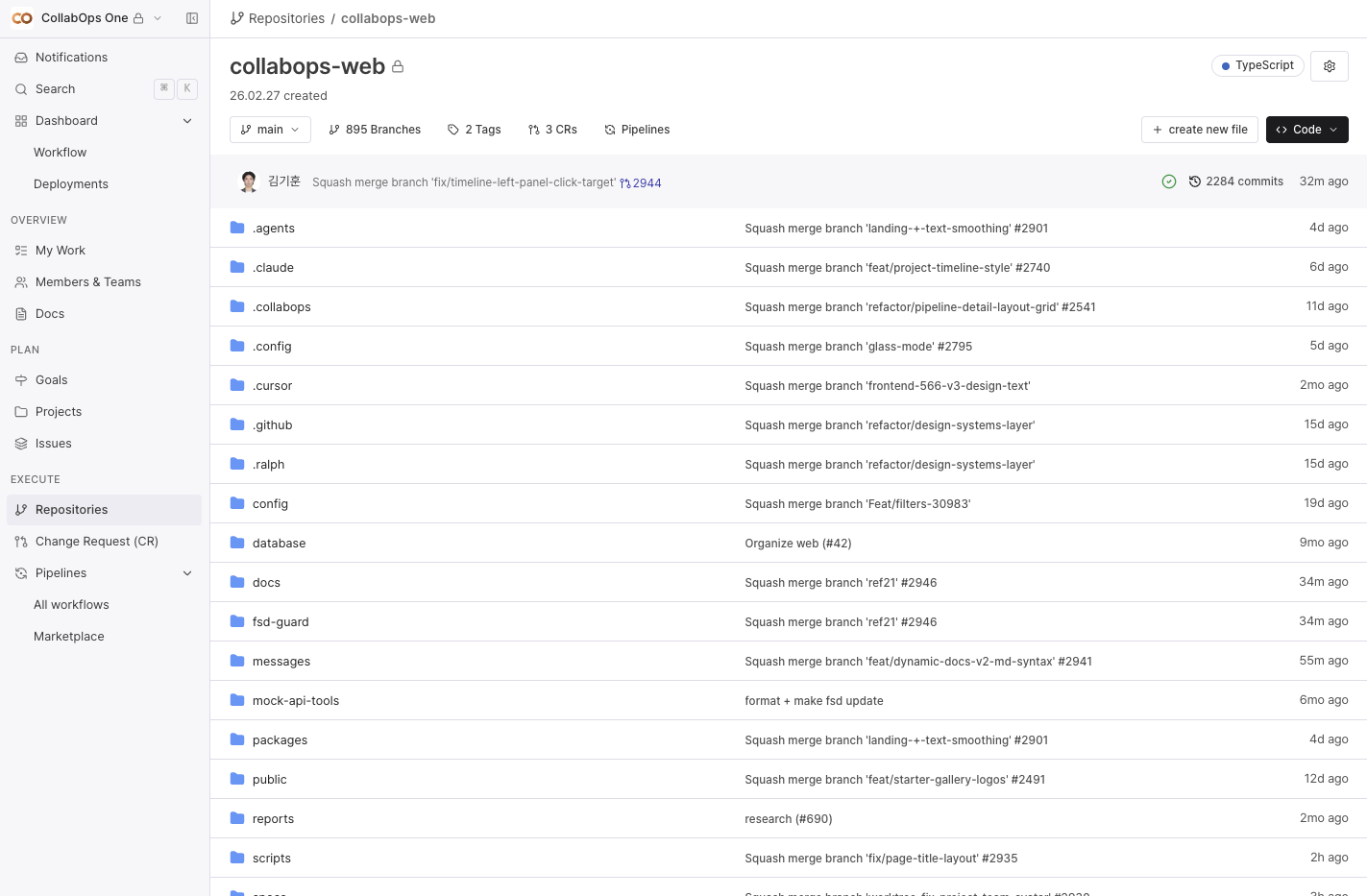Open repository settings gear icon
The height and width of the screenshot is (896, 1367).
[1330, 66]
